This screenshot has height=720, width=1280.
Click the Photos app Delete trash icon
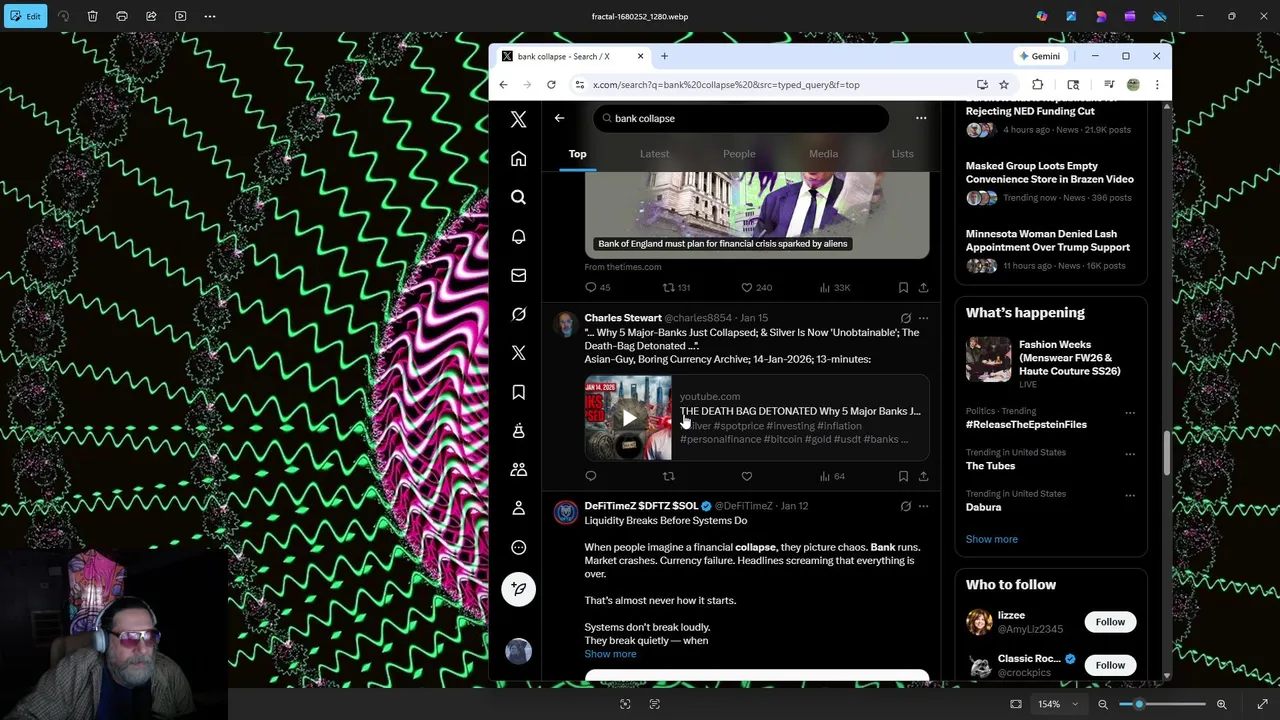point(92,16)
